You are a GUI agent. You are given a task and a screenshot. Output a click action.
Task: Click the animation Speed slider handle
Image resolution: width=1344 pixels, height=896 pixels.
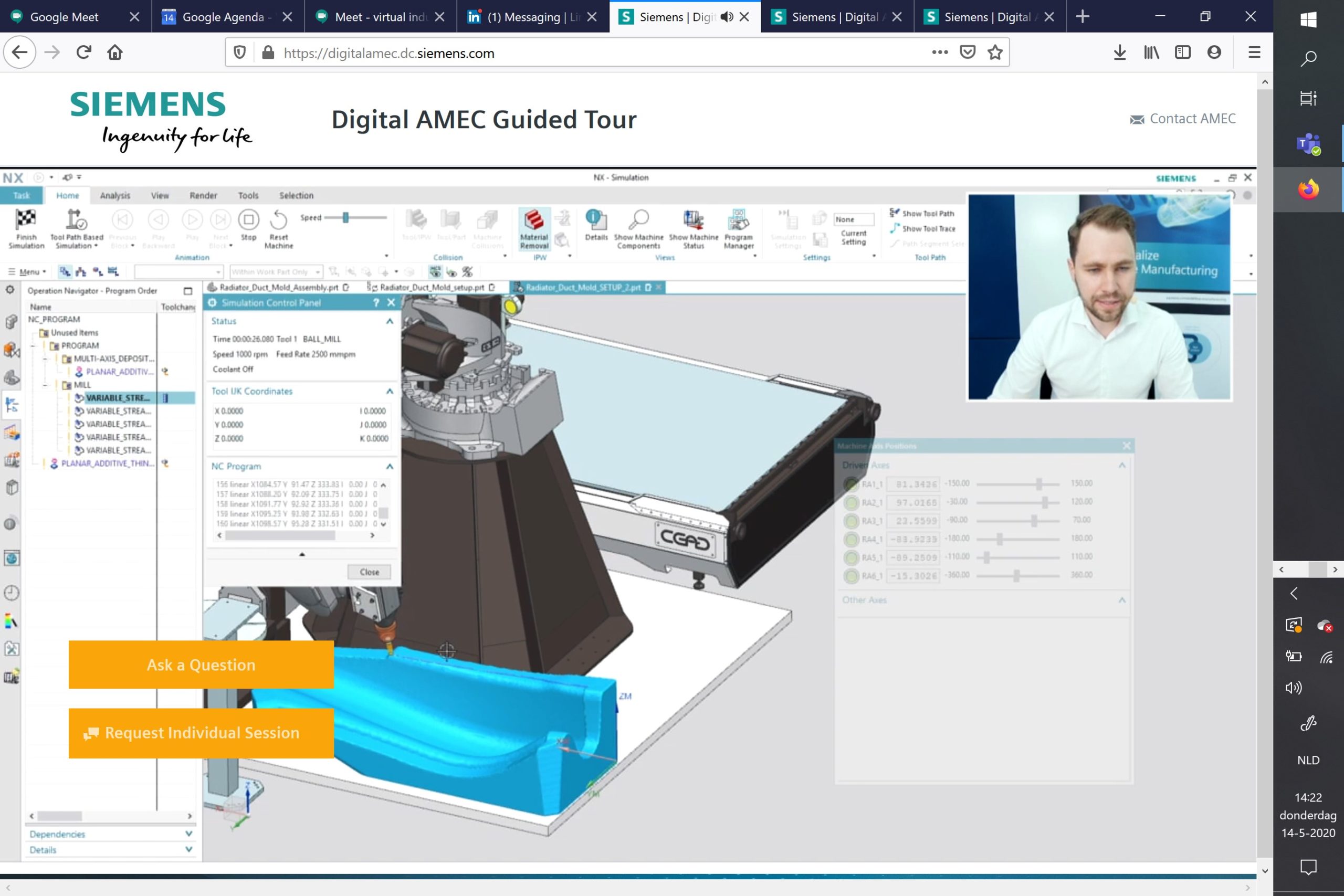[346, 218]
